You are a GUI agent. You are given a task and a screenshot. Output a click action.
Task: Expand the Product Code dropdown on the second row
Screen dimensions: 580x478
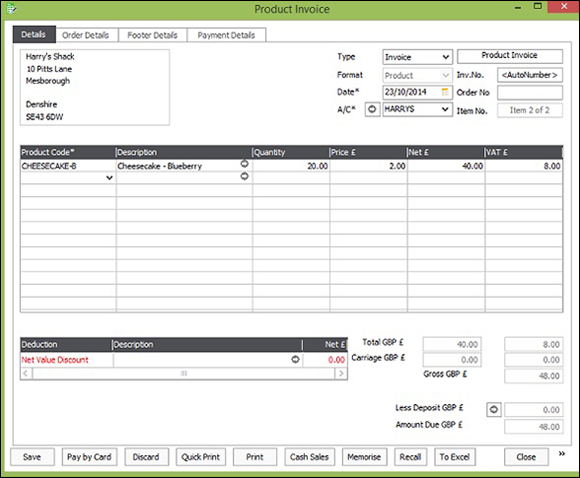click(109, 178)
